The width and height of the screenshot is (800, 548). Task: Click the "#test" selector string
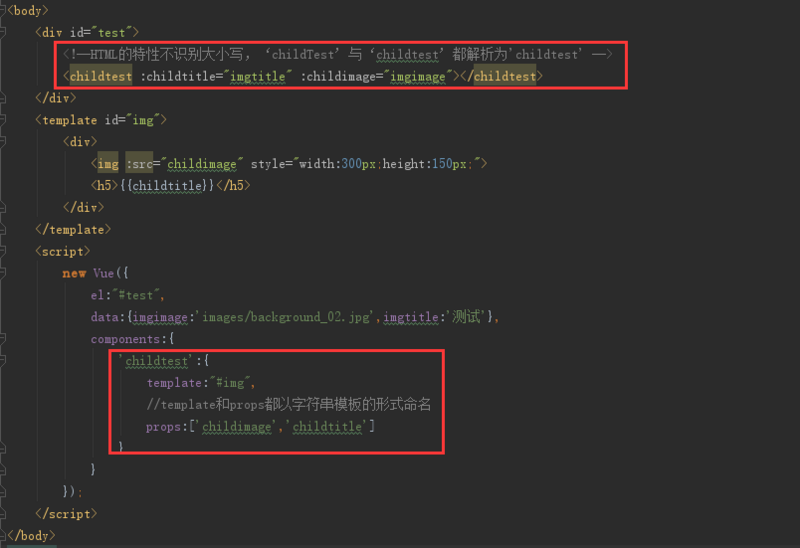pos(136,295)
